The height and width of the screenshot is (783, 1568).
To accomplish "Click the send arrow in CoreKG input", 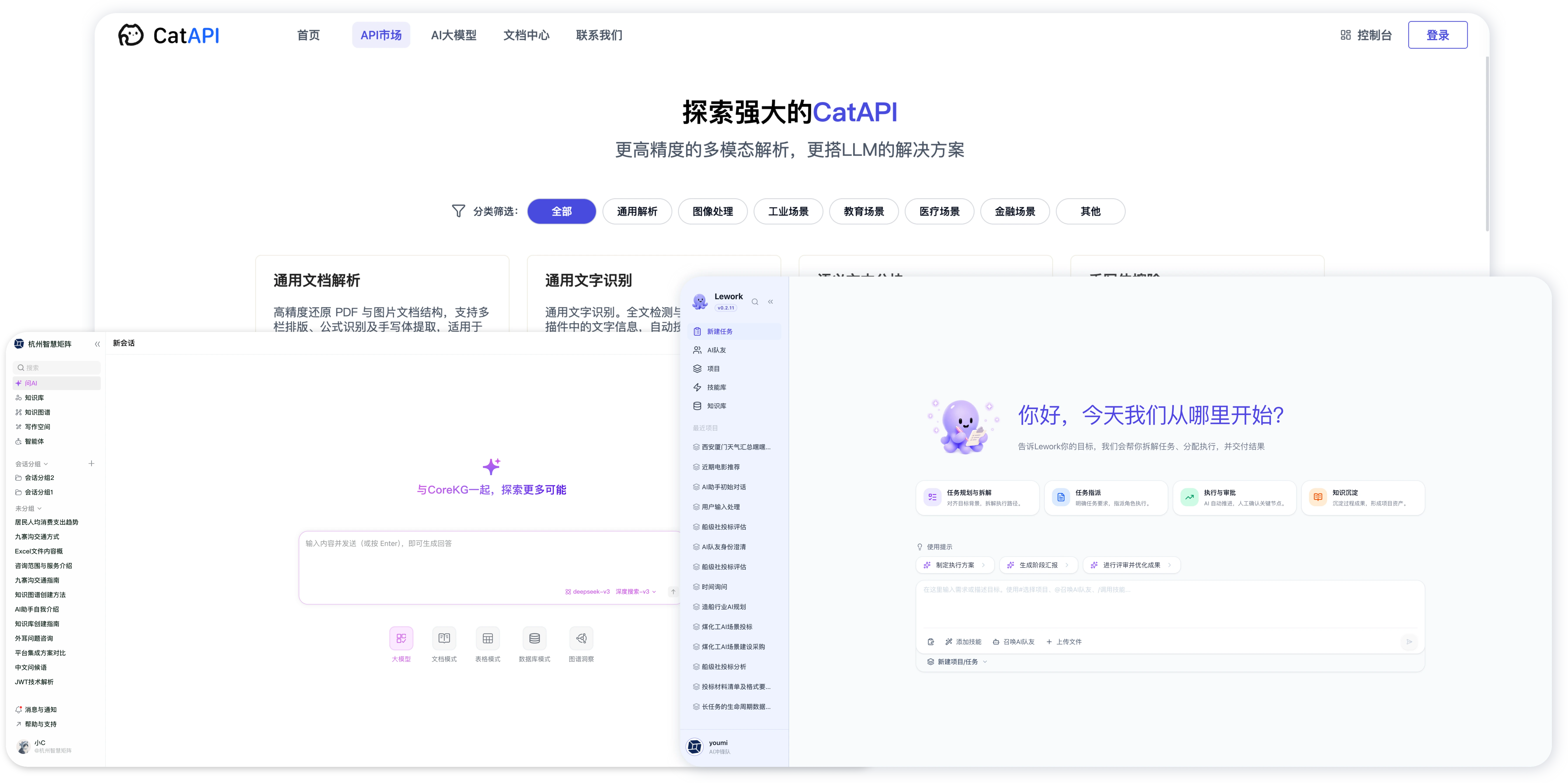I will click(x=673, y=591).
